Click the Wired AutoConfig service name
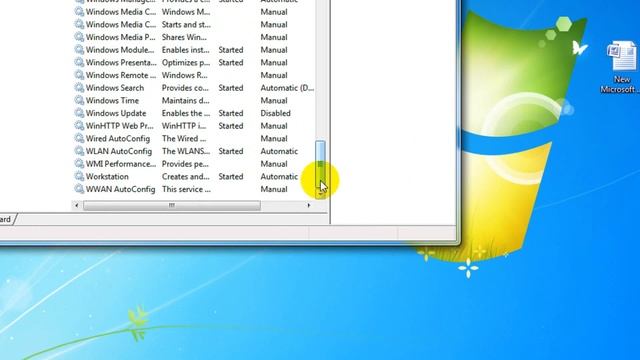This screenshot has height=360, width=640. tap(118, 138)
